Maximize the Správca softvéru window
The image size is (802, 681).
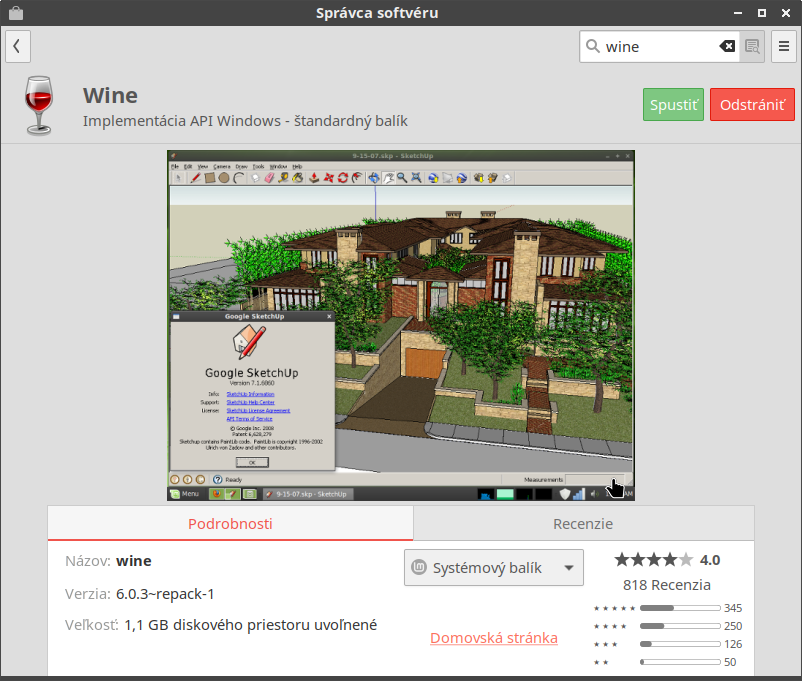(761, 13)
